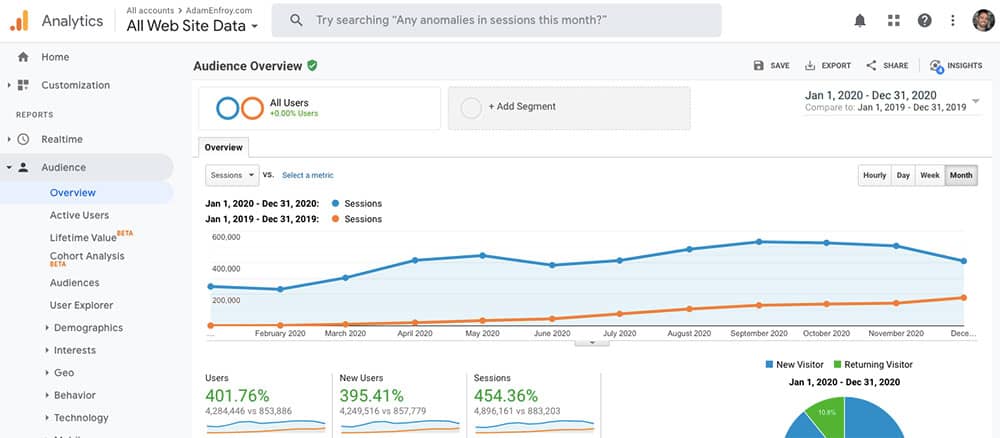Open the Audiences report

[75, 282]
